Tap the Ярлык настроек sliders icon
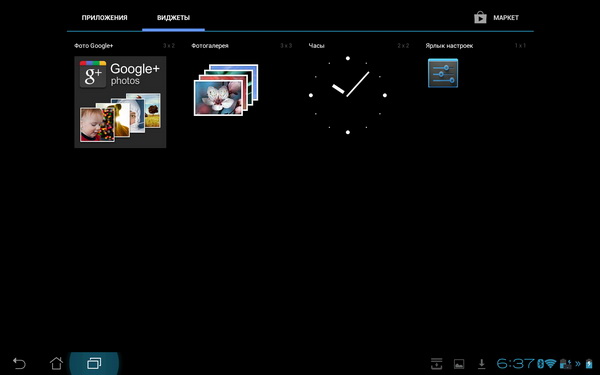The height and width of the screenshot is (375, 600). [x=443, y=73]
